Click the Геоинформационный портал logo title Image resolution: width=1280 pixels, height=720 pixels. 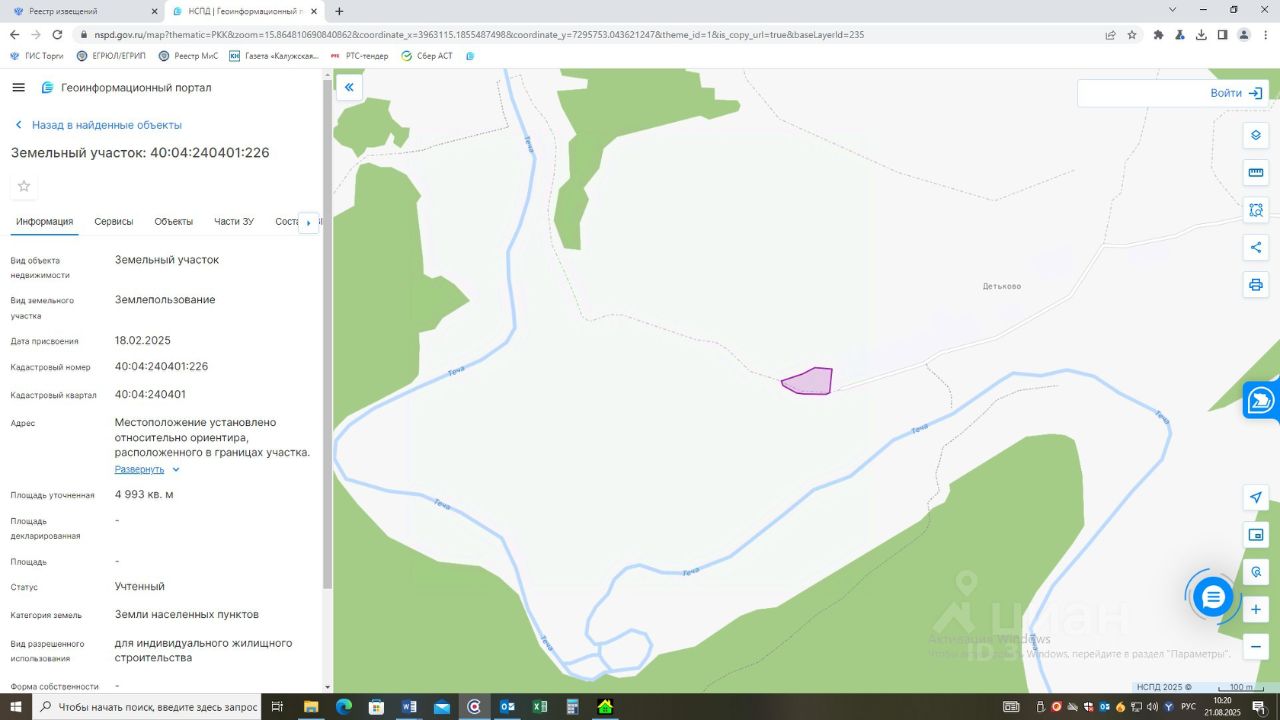pyautogui.click(x=126, y=87)
